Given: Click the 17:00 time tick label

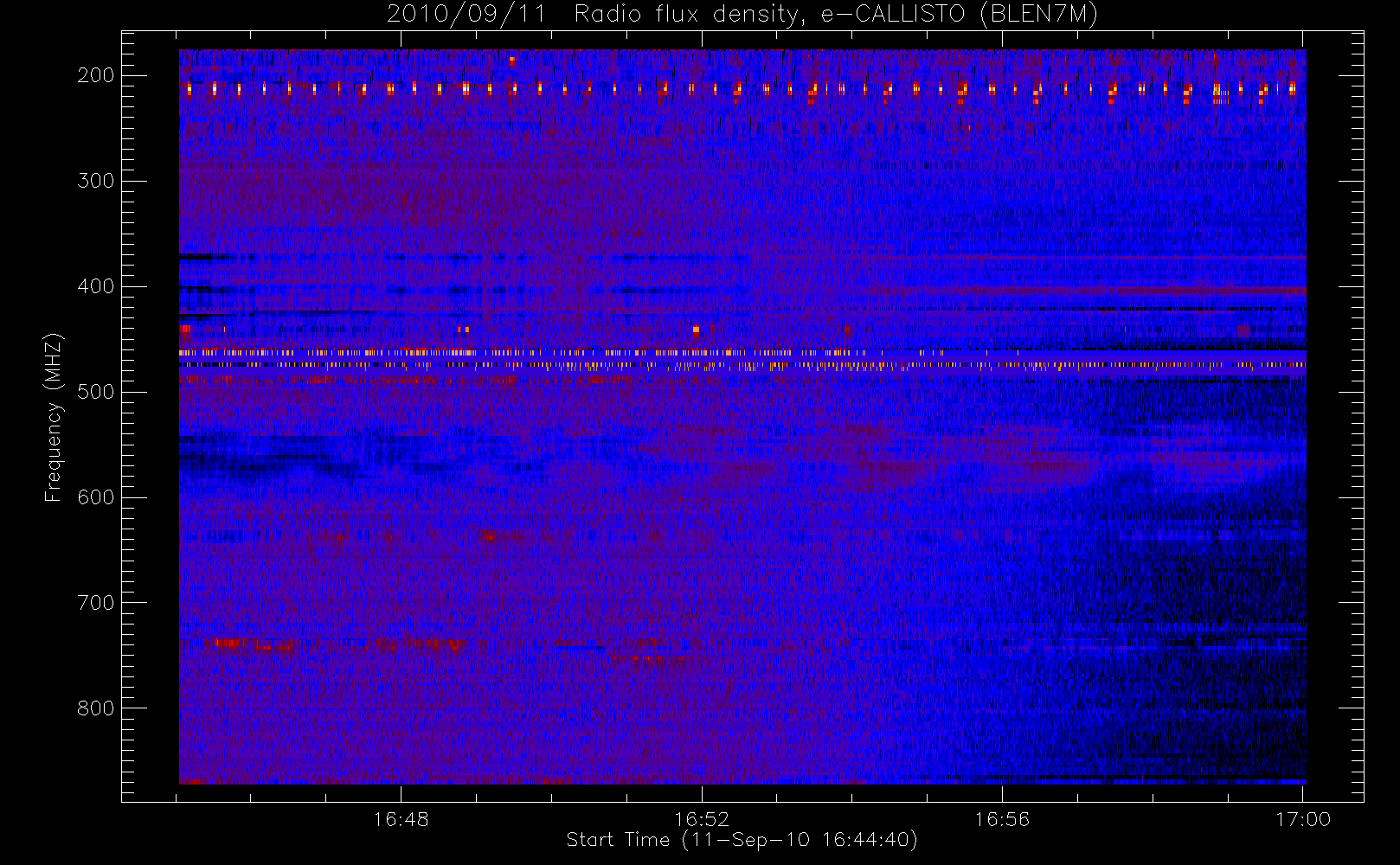Looking at the screenshot, I should (1303, 819).
